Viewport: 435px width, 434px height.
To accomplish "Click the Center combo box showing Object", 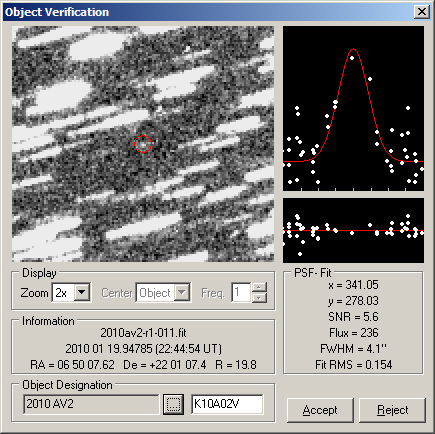I will tap(163, 293).
